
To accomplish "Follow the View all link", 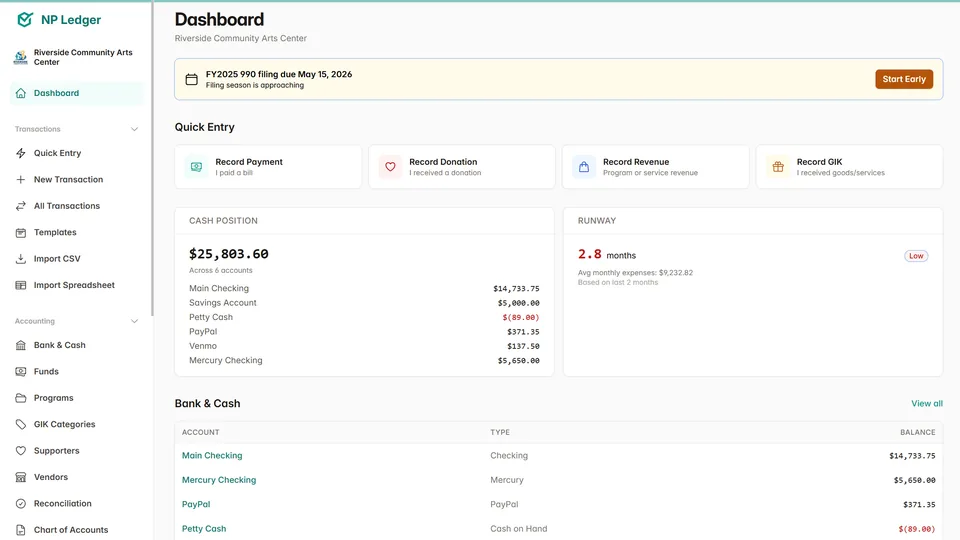I will click(926, 404).
